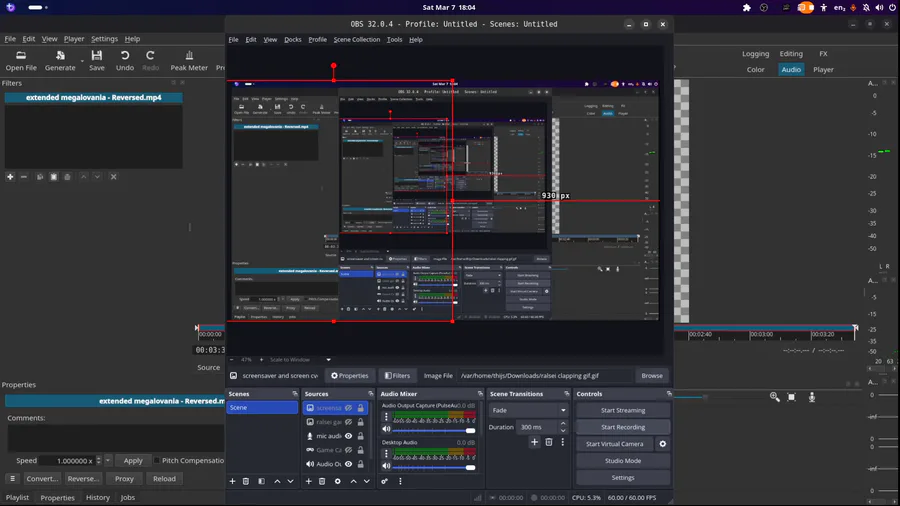900x506 pixels.
Task: Enable Pitch Compensation checkbox in Shotcut
Action: [156, 460]
